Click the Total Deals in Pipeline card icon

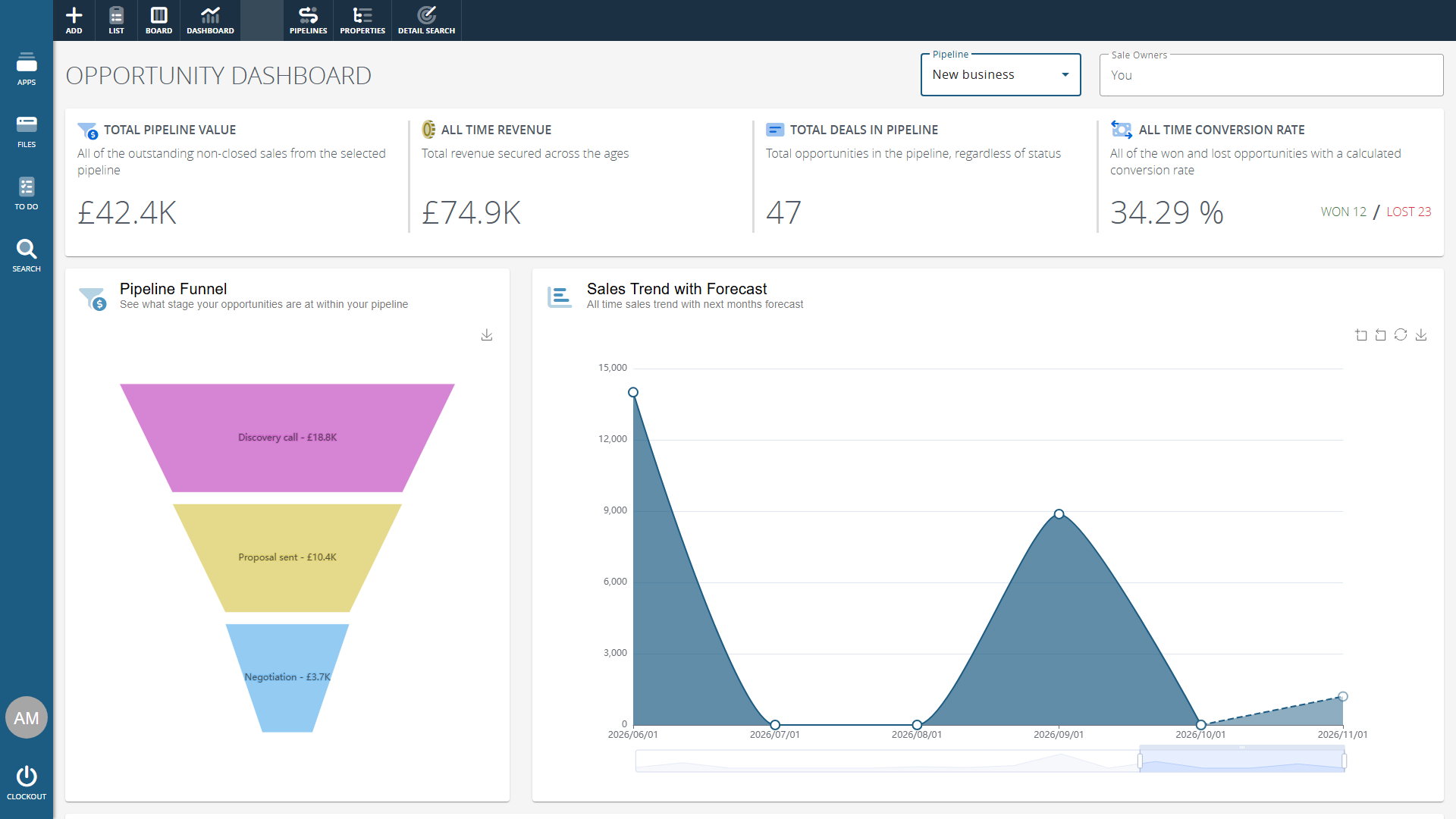(775, 130)
